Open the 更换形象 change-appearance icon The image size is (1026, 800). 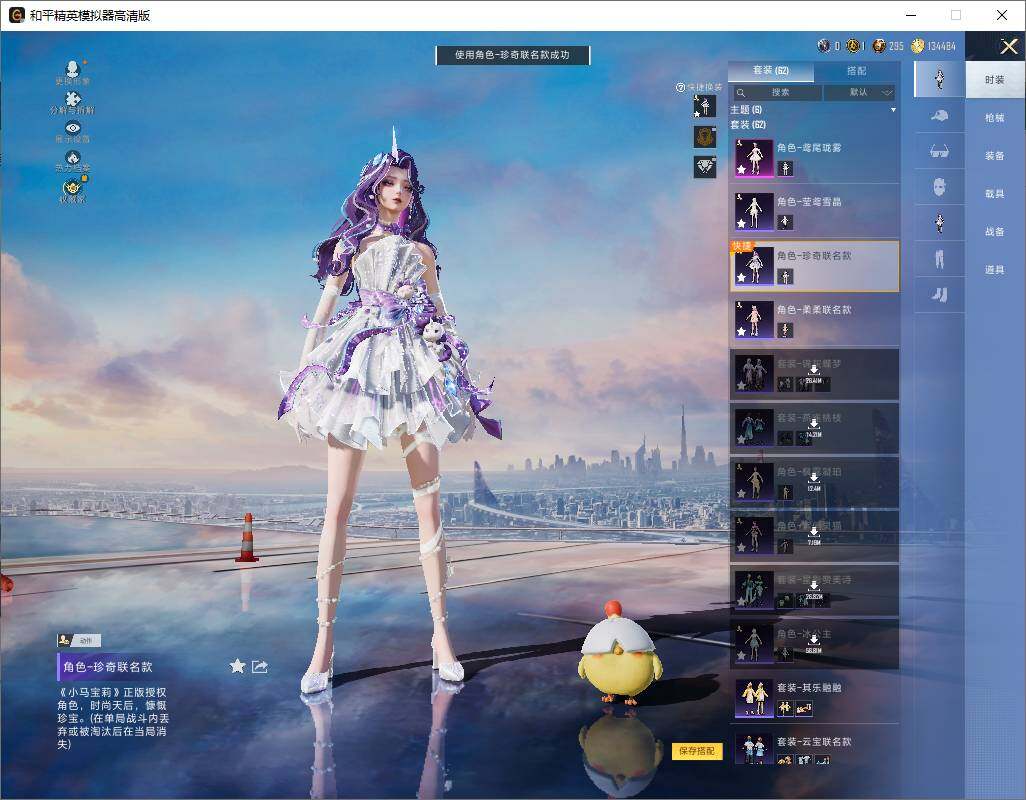(x=73, y=72)
